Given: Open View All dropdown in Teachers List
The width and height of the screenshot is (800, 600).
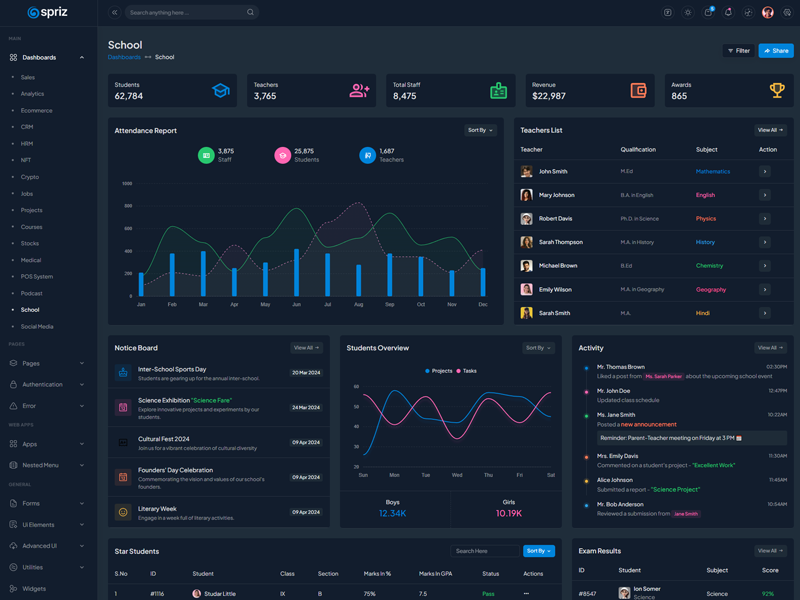Looking at the screenshot, I should 770,130.
